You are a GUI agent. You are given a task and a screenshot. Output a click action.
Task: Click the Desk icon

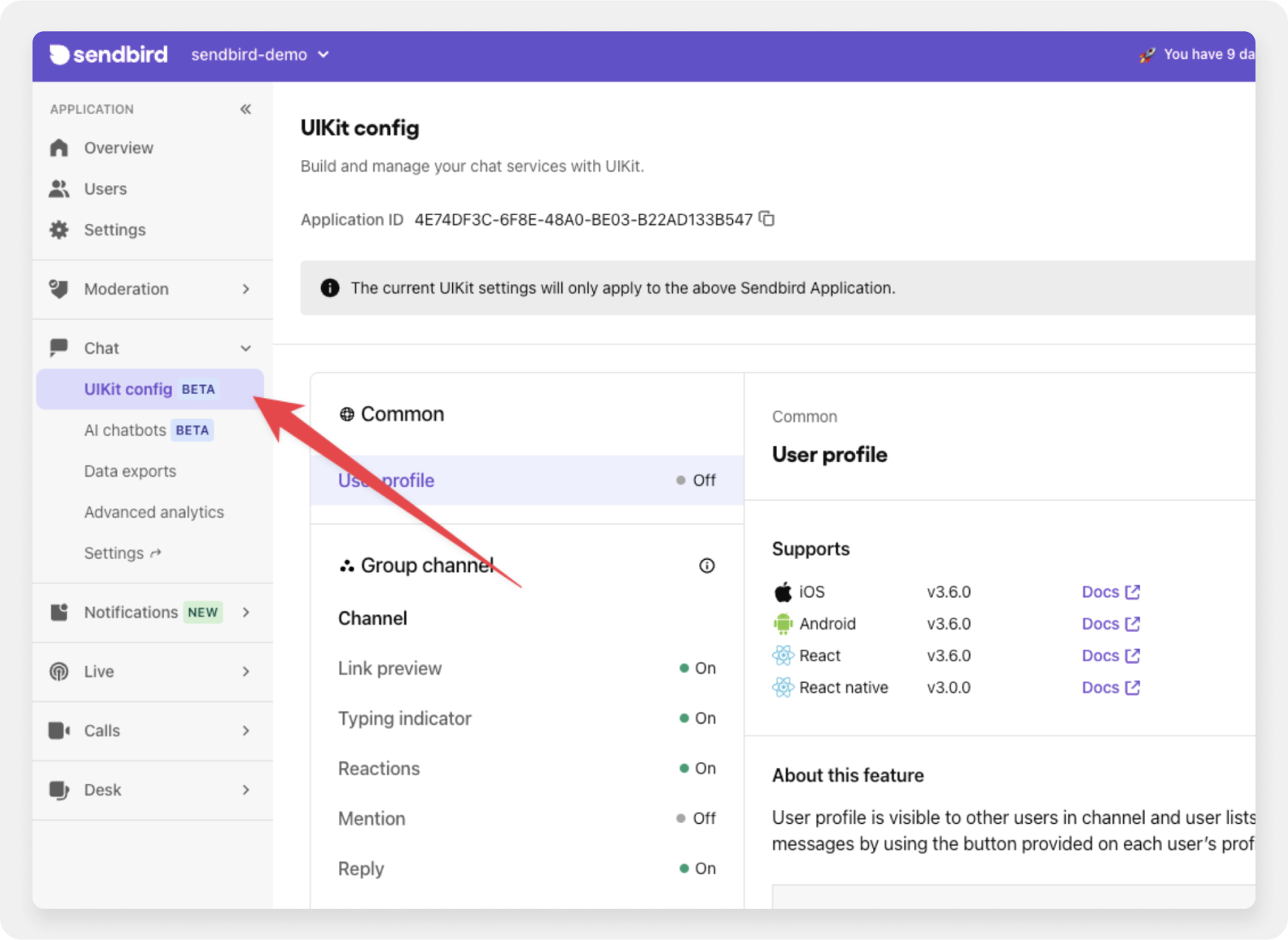[x=59, y=790]
